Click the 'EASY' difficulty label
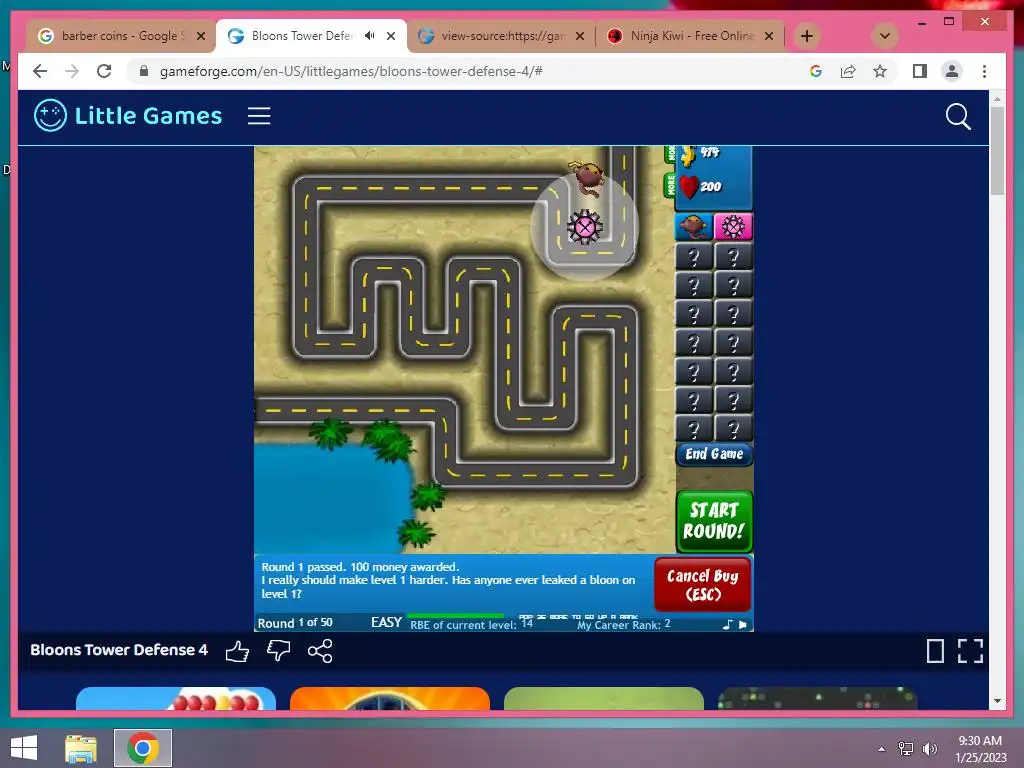1024x768 pixels. (x=386, y=622)
